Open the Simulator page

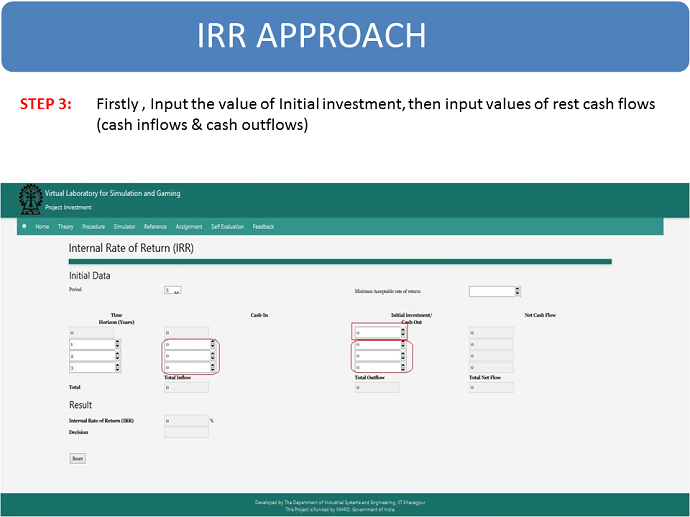click(125, 227)
